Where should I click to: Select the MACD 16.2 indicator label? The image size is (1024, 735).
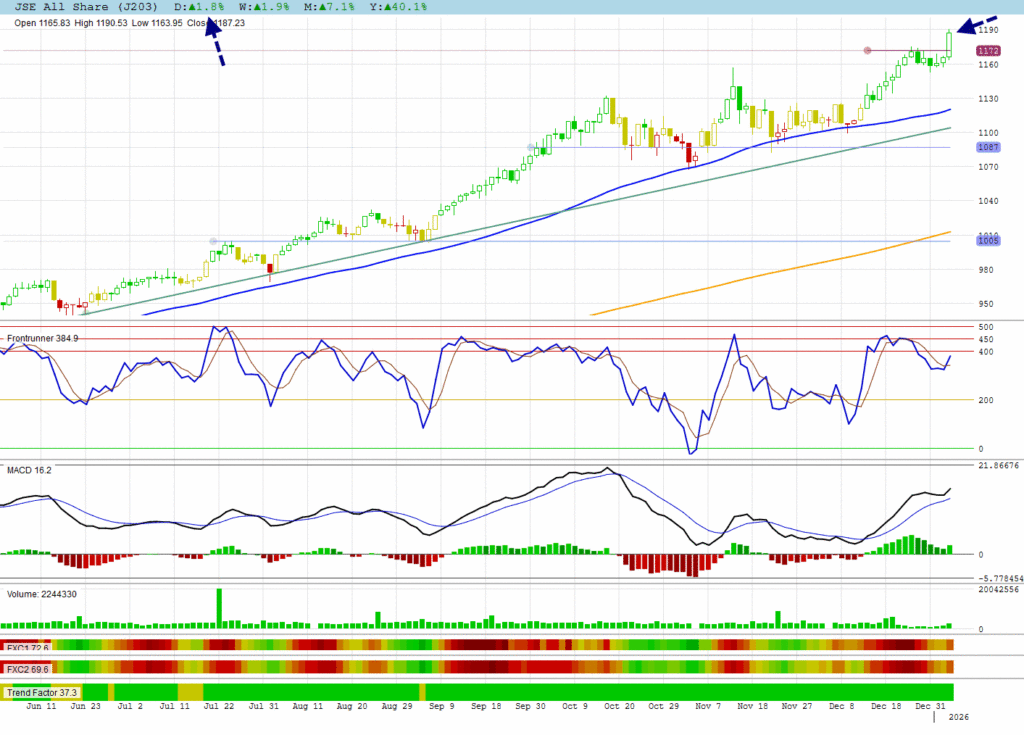click(x=30, y=469)
